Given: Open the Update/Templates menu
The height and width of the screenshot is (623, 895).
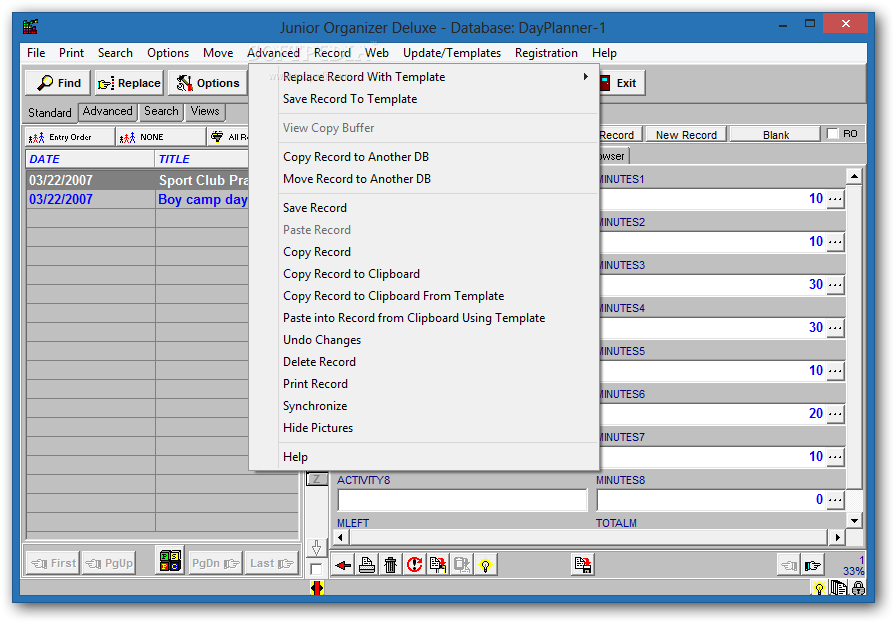Looking at the screenshot, I should click(x=451, y=53).
